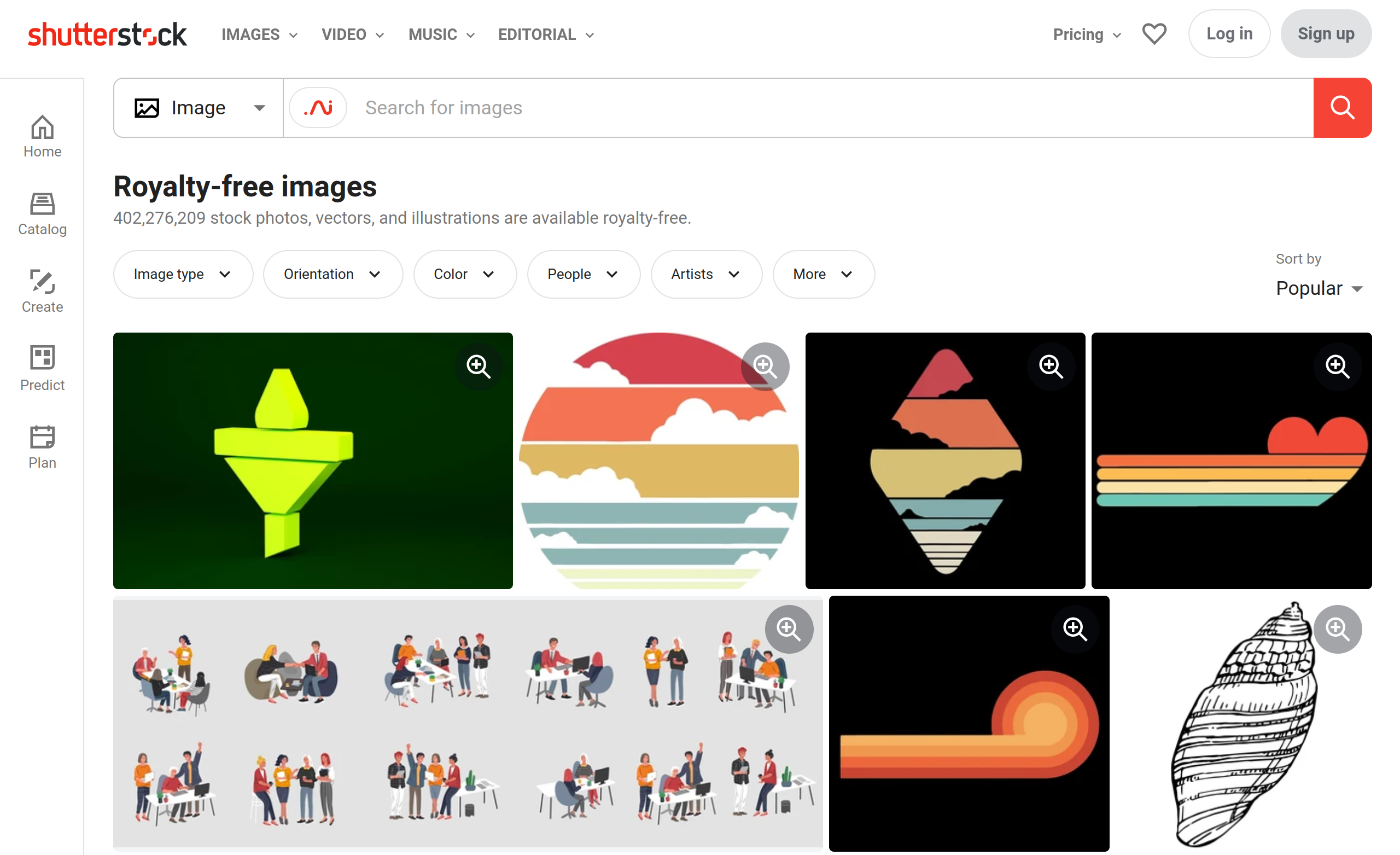Open your favorites with the heart icon
Viewport: 1400px width, 855px height.
[1154, 34]
